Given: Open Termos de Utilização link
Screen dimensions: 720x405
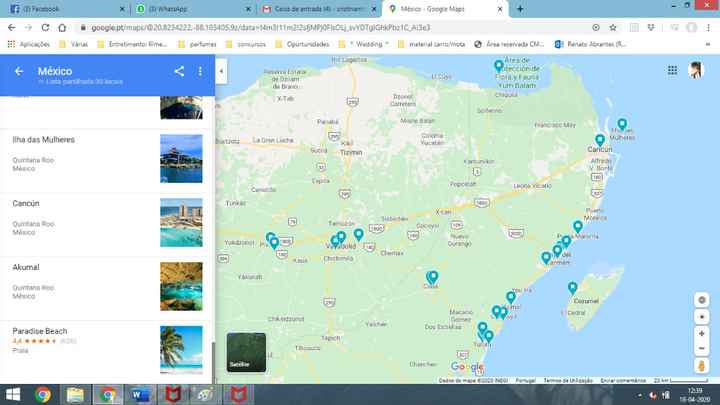Looking at the screenshot, I should tap(568, 381).
